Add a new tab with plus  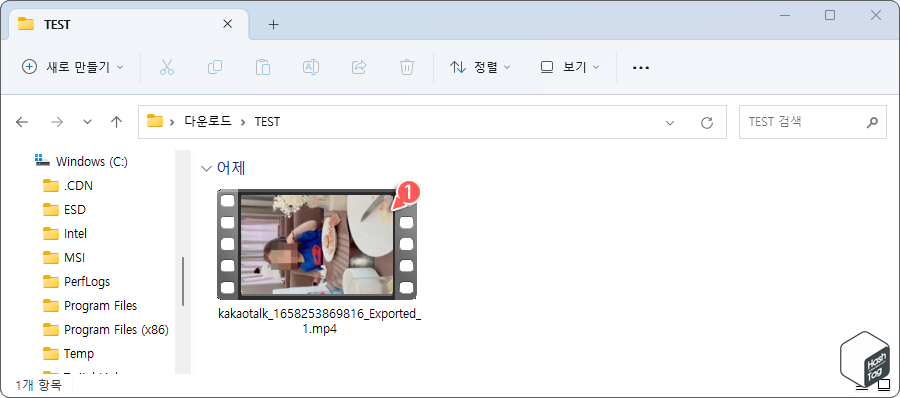[x=274, y=25]
